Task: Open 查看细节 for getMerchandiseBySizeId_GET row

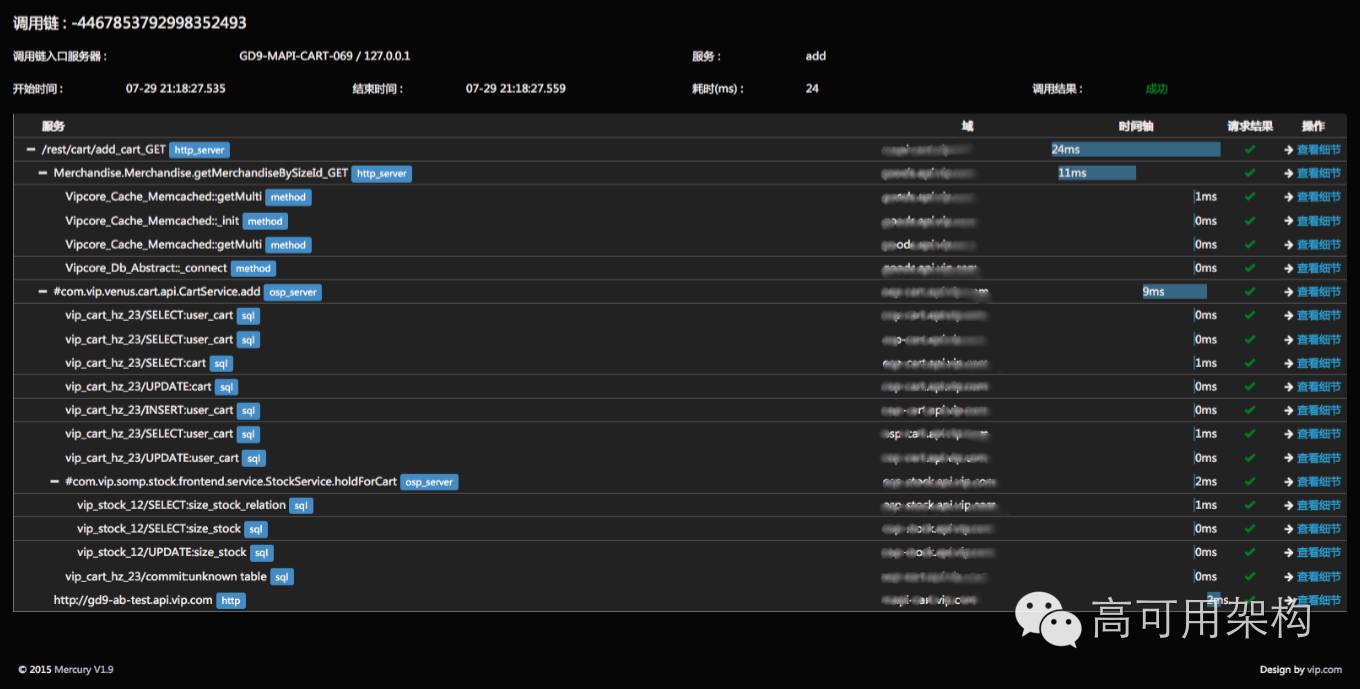Action: tap(1319, 174)
